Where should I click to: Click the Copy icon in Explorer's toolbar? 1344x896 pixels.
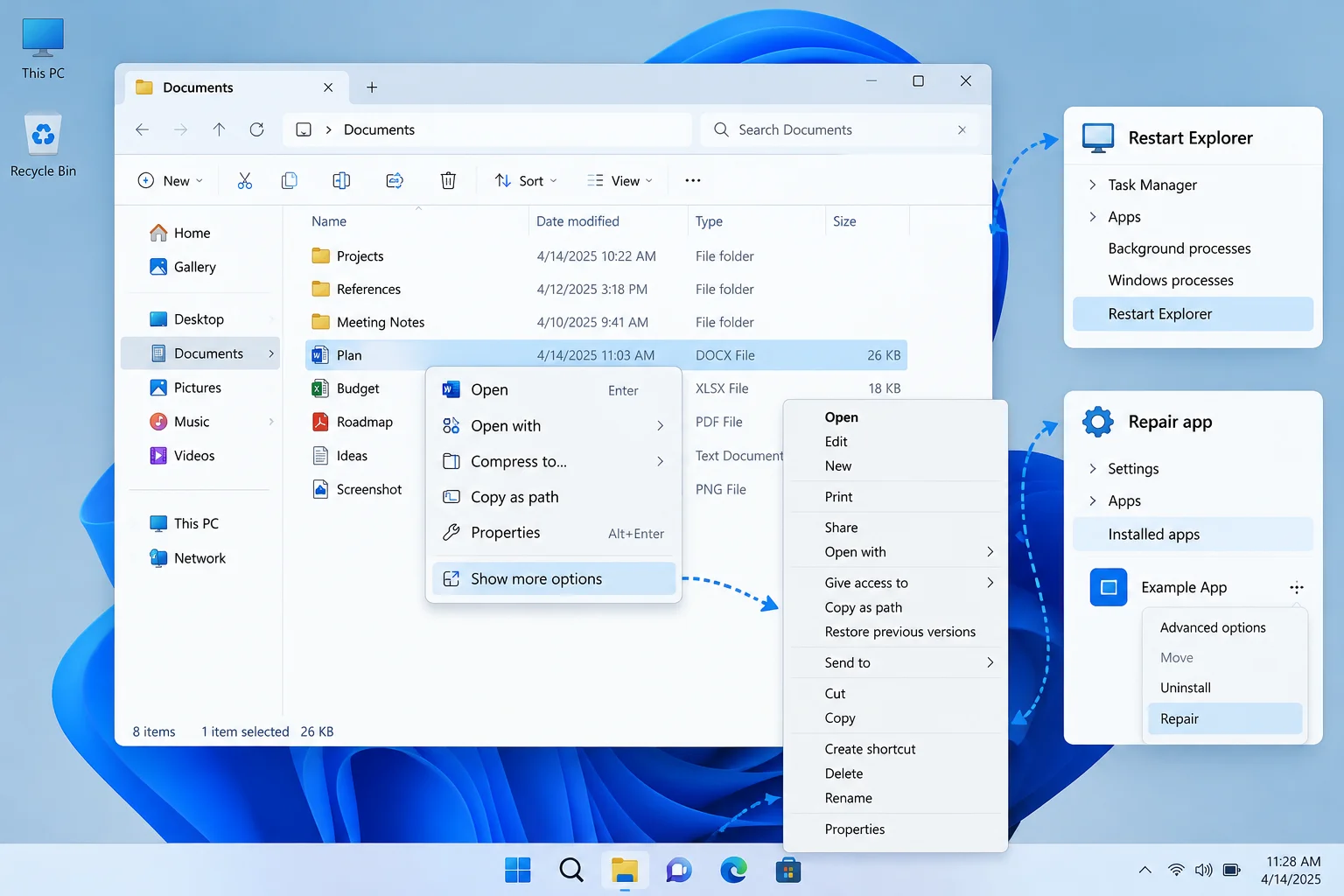tap(290, 181)
